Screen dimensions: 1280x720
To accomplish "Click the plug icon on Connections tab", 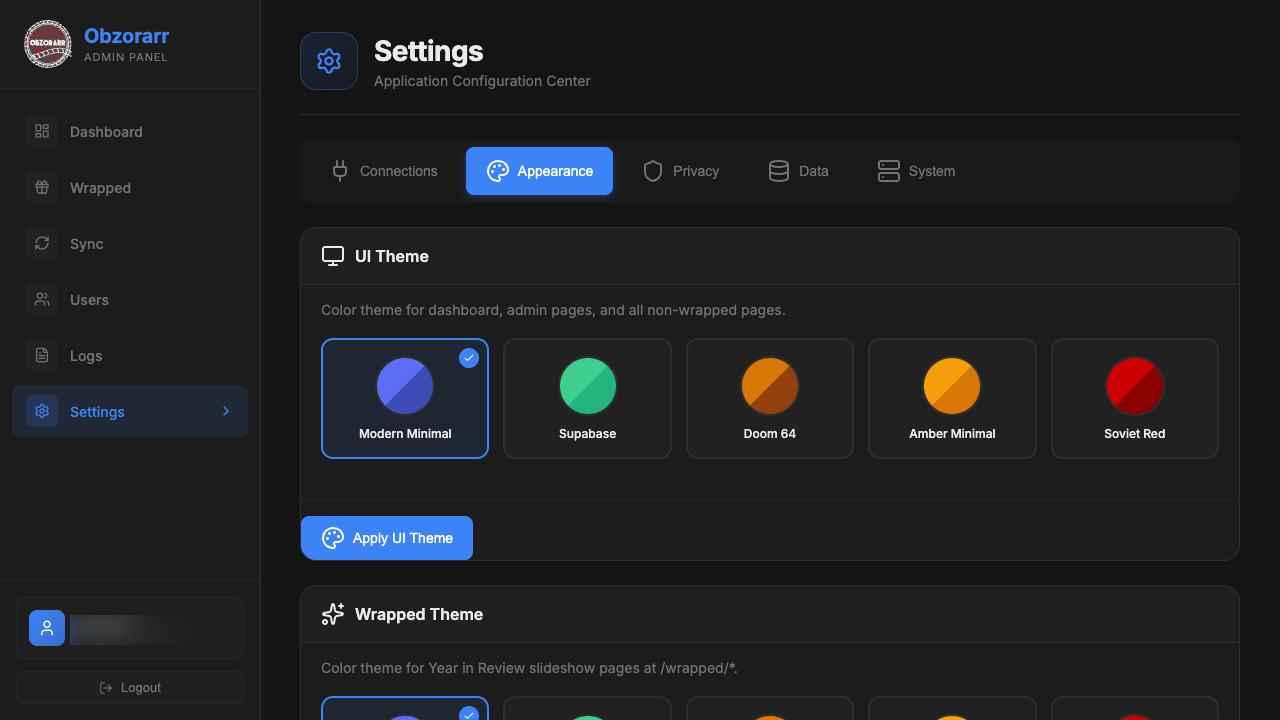I will (340, 171).
